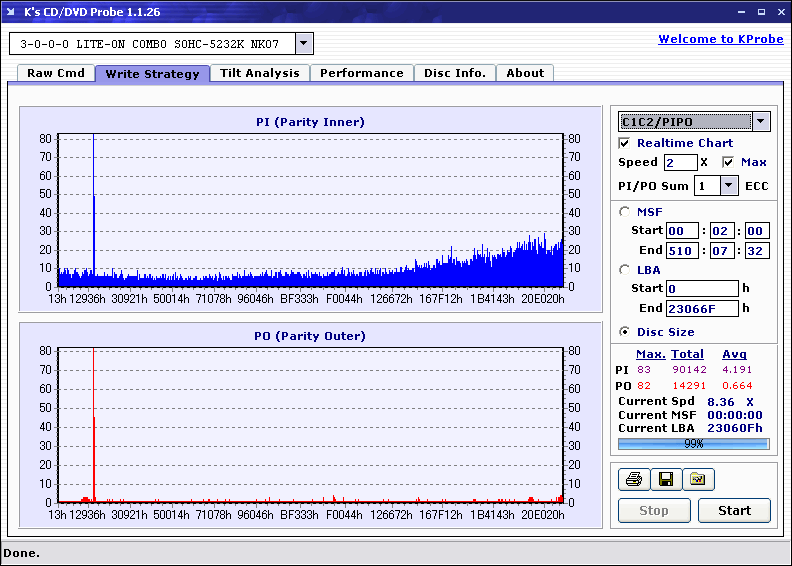The width and height of the screenshot is (792, 566).
Task: Go to the Raw Cmd tab
Action: (x=56, y=73)
